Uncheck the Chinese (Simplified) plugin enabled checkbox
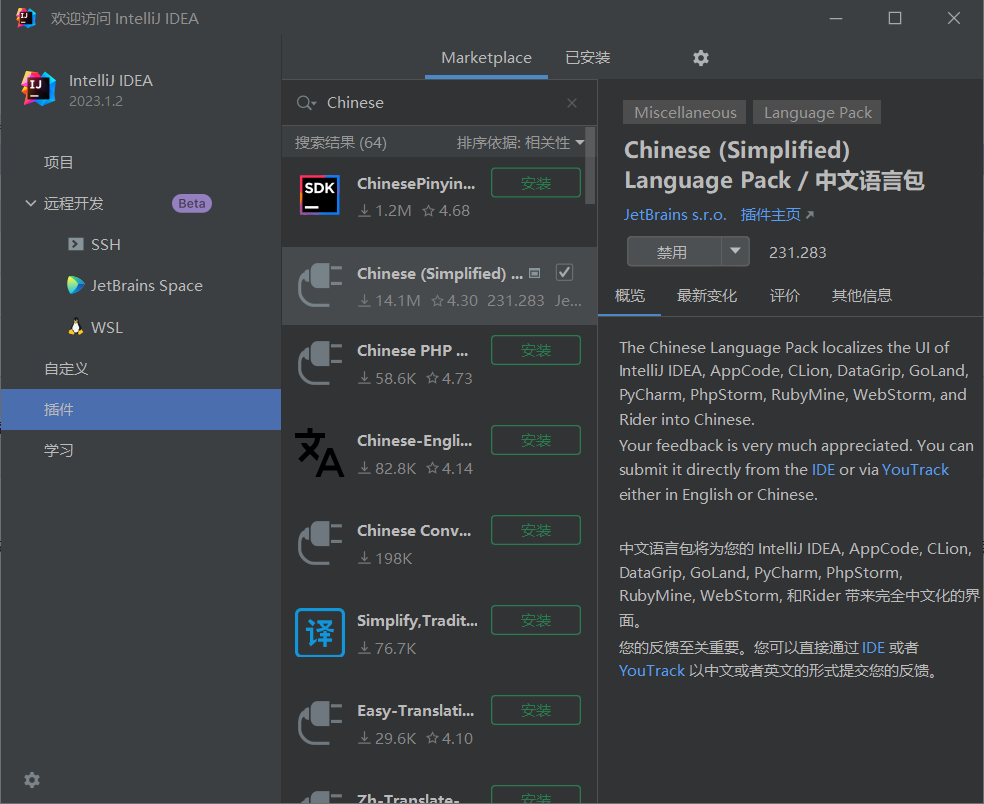This screenshot has width=984, height=804. click(564, 272)
